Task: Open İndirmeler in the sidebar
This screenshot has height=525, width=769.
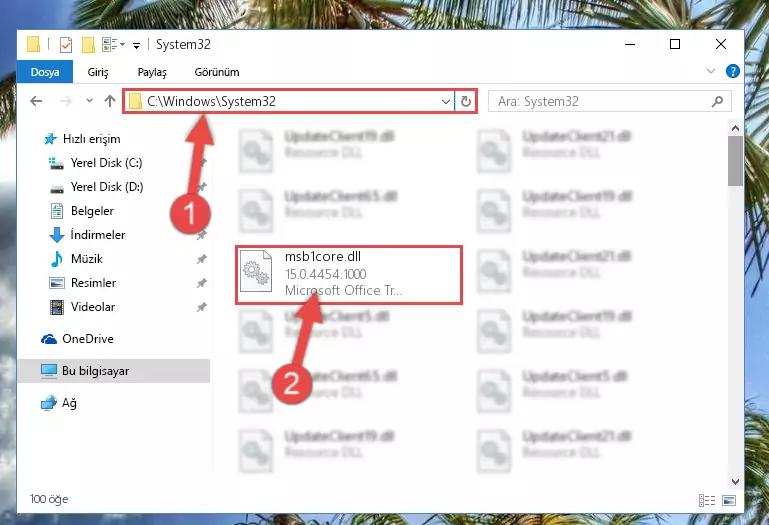Action: pyautogui.click(x=98, y=235)
